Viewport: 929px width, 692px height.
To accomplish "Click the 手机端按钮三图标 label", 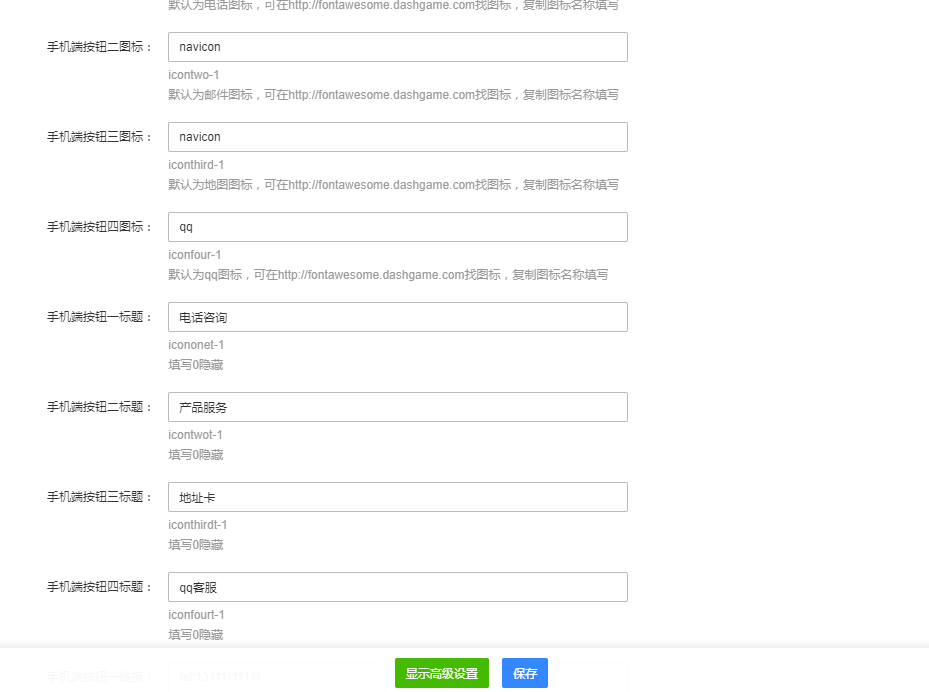I will tap(100, 137).
